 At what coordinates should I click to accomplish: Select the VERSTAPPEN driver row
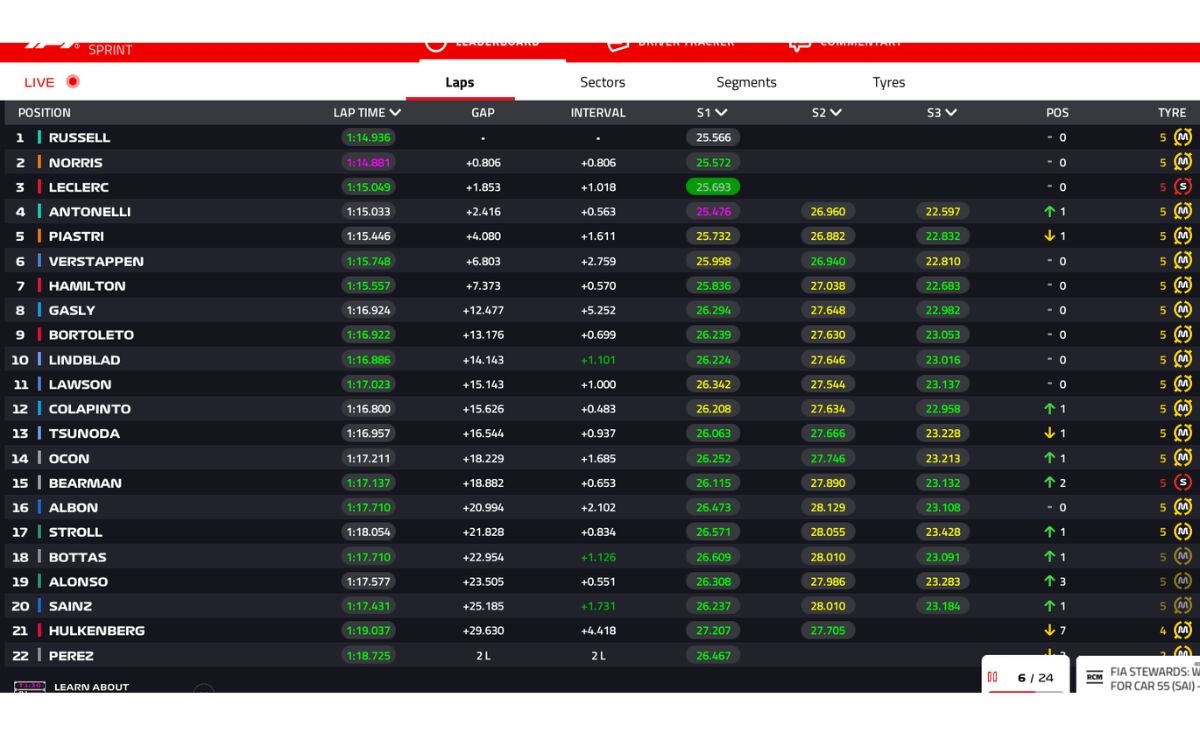pyautogui.click(x=600, y=261)
